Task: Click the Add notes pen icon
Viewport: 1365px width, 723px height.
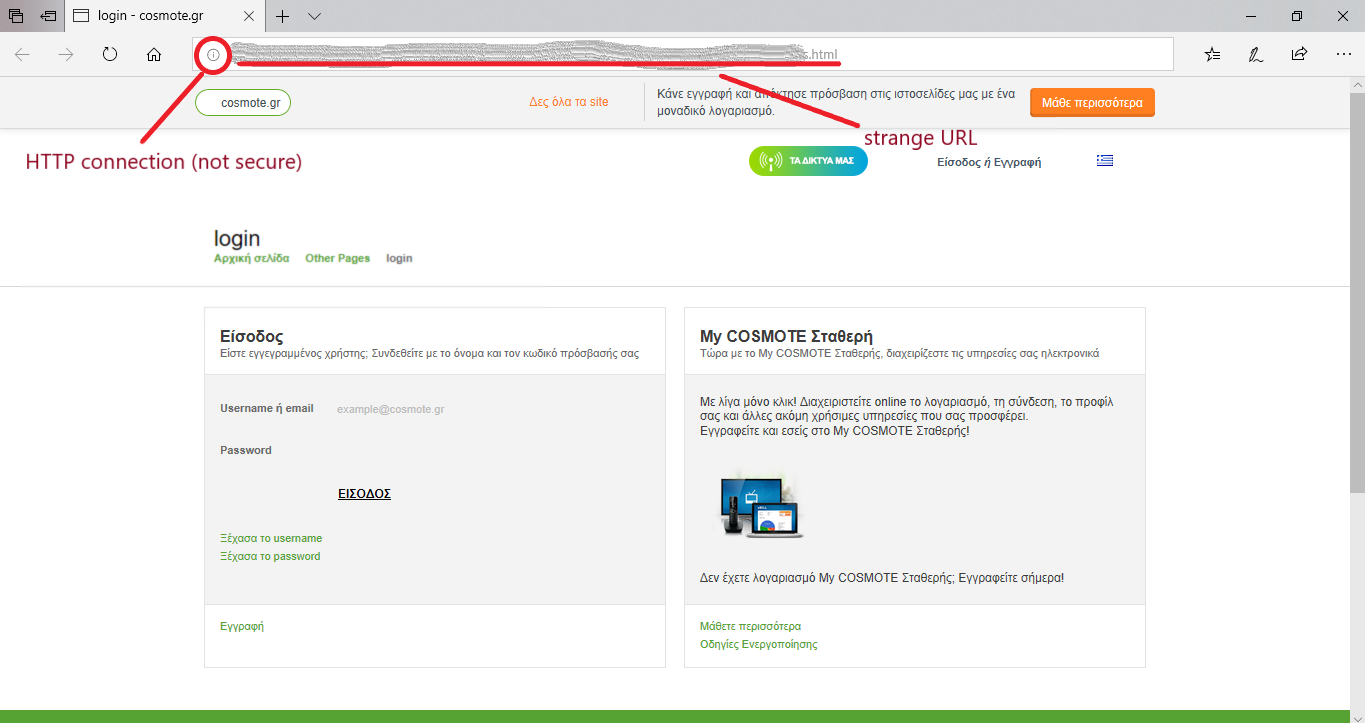Action: [x=1255, y=54]
